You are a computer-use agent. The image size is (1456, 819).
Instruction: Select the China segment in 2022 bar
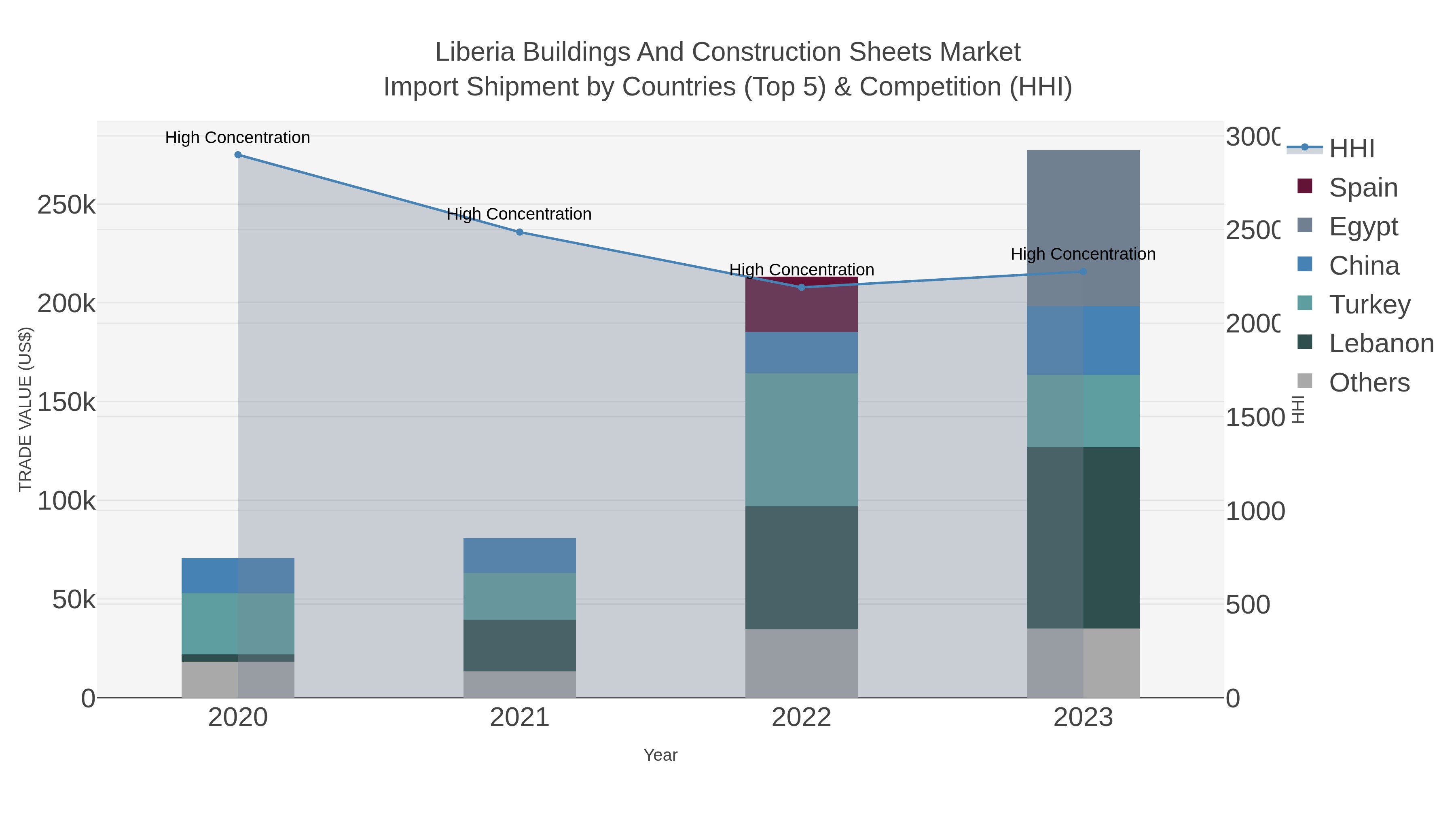click(802, 353)
